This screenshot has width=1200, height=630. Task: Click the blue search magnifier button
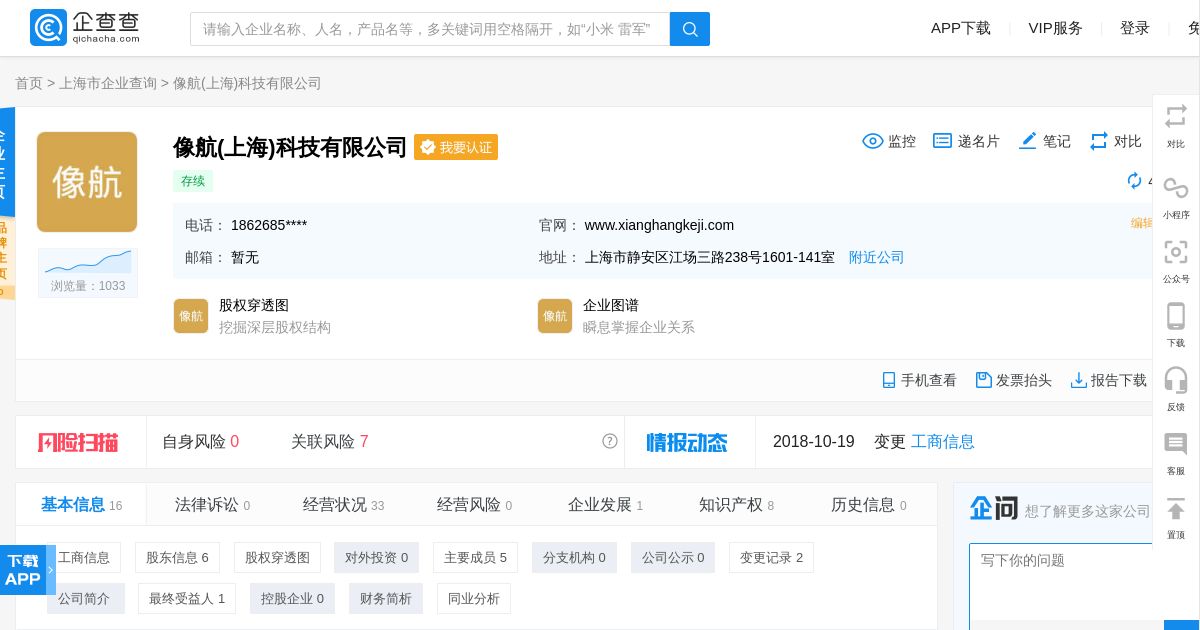point(690,29)
